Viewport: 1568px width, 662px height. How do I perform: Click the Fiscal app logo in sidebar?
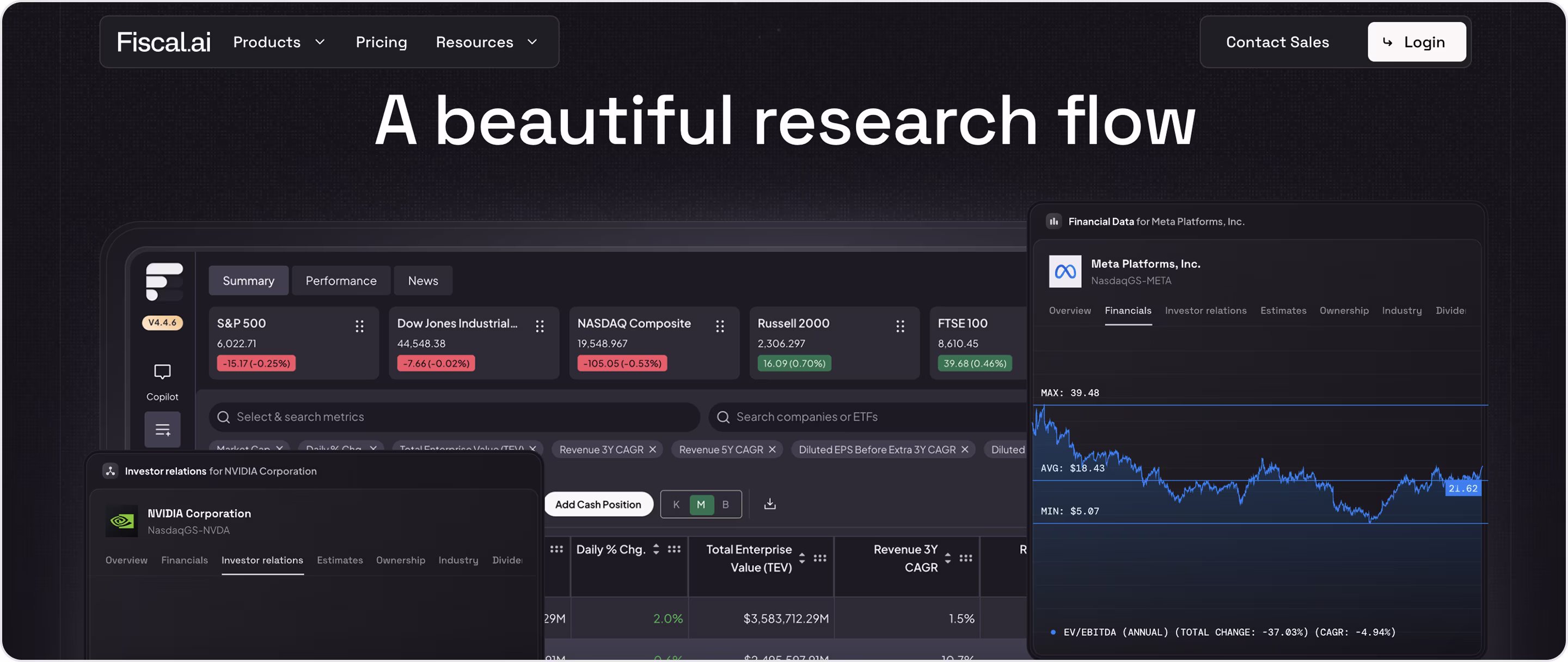coord(164,281)
